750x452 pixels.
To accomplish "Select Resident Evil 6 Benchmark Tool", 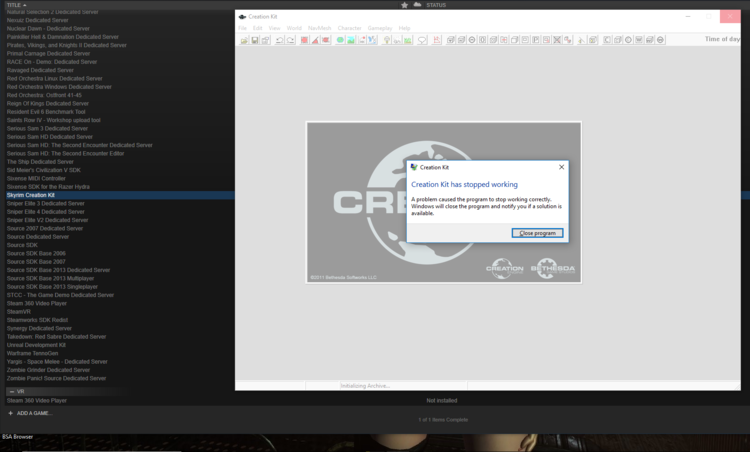I will pyautogui.click(x=46, y=112).
